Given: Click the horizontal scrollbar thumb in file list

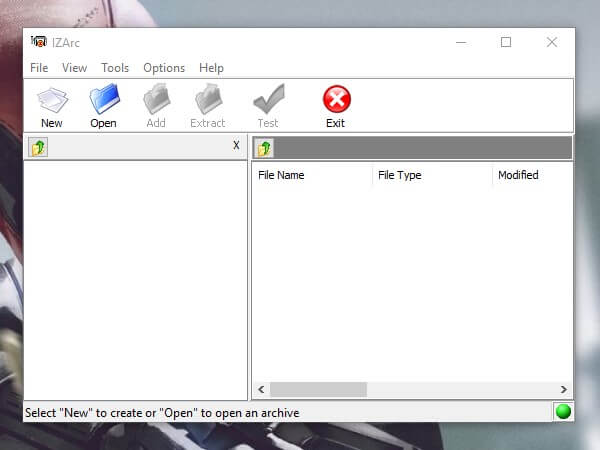Looking at the screenshot, I should coord(318,390).
